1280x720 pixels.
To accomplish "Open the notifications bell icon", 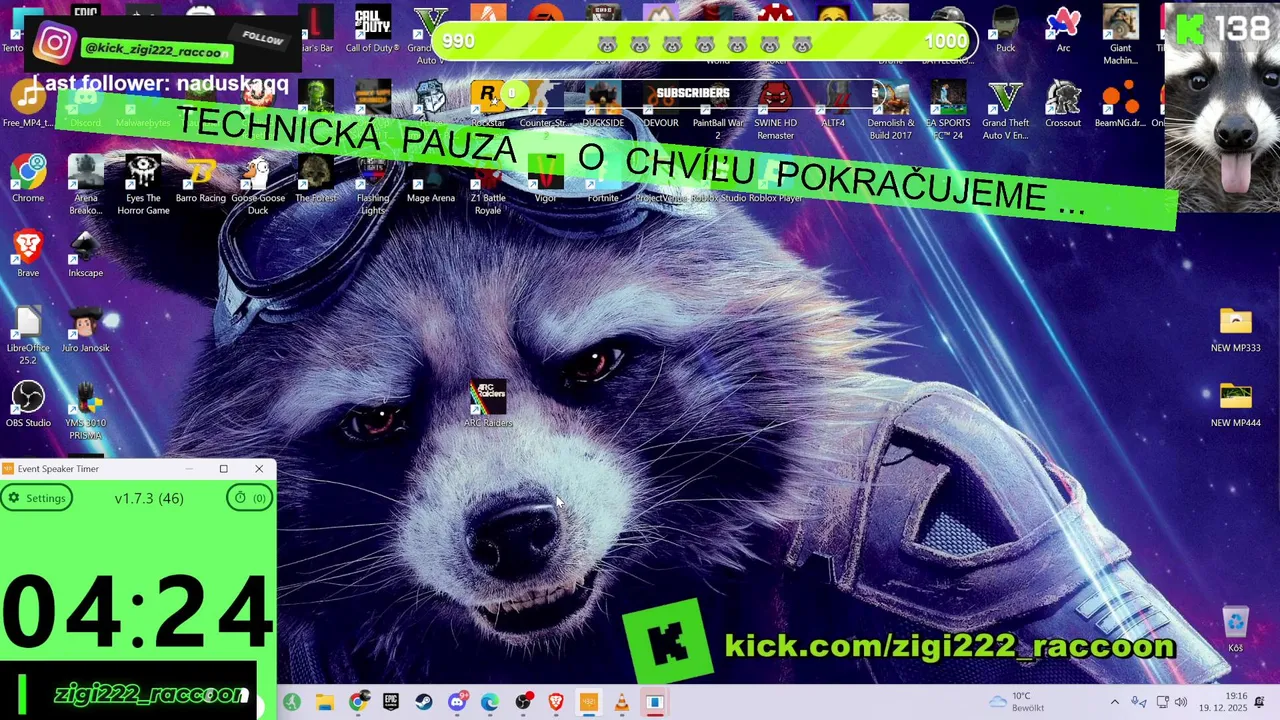I will [x=1260, y=702].
